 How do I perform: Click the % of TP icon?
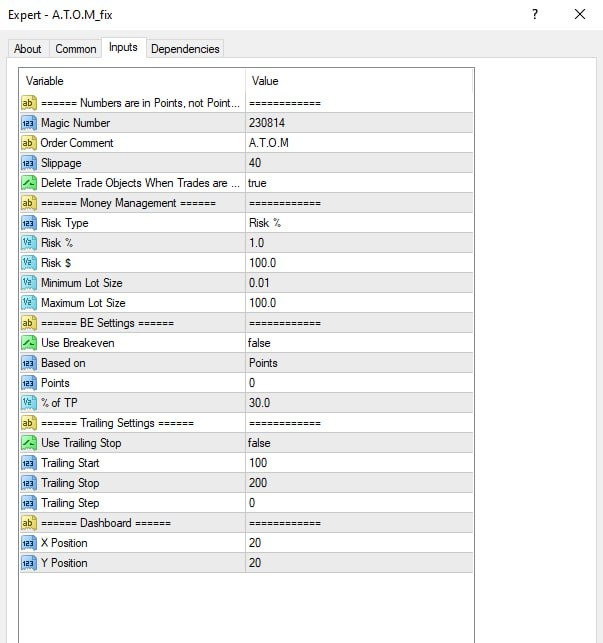click(29, 403)
